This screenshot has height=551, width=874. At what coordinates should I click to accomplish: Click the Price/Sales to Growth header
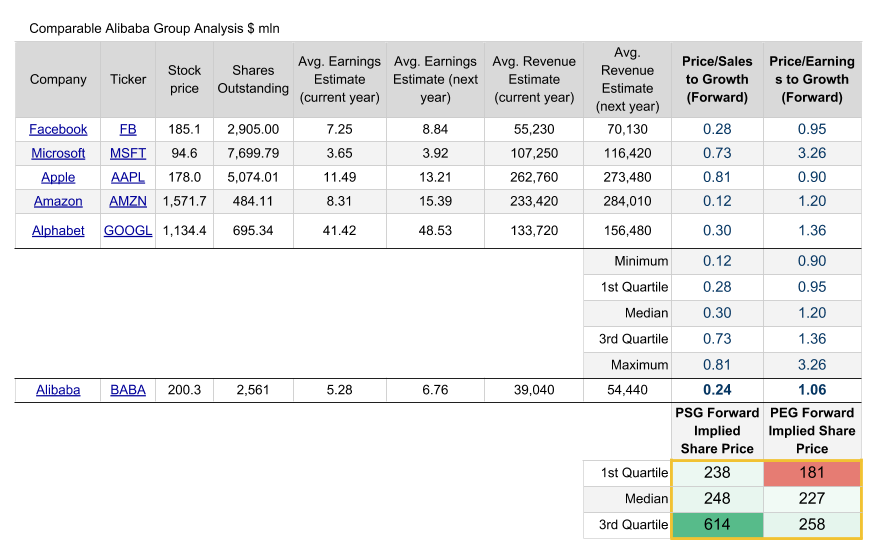point(717,79)
